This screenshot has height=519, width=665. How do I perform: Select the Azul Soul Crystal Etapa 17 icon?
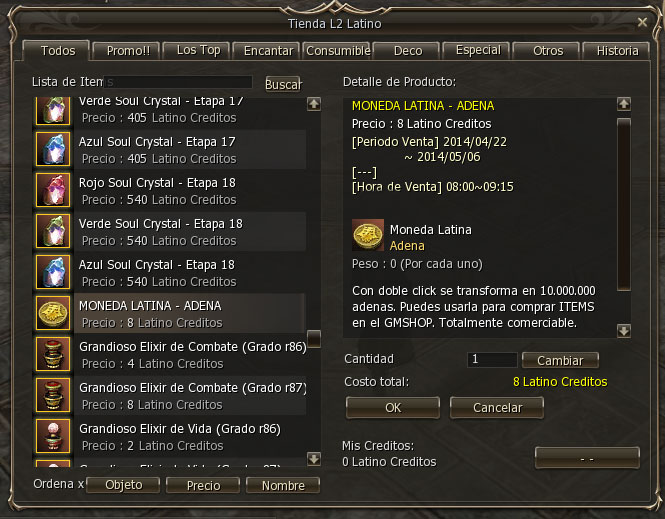click(53, 149)
